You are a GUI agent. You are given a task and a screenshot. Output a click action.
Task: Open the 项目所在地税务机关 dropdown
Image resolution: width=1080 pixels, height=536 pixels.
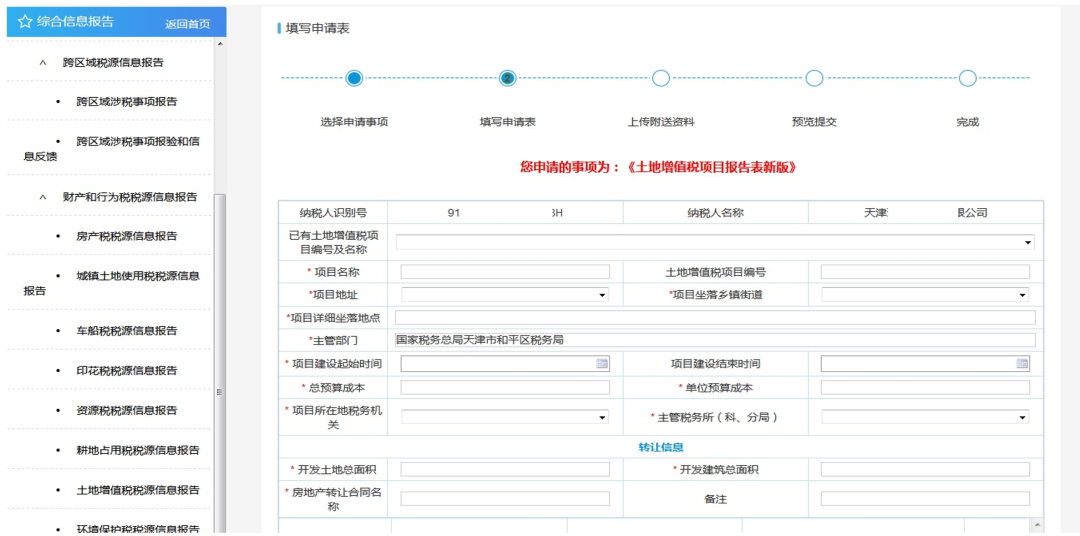[603, 418]
